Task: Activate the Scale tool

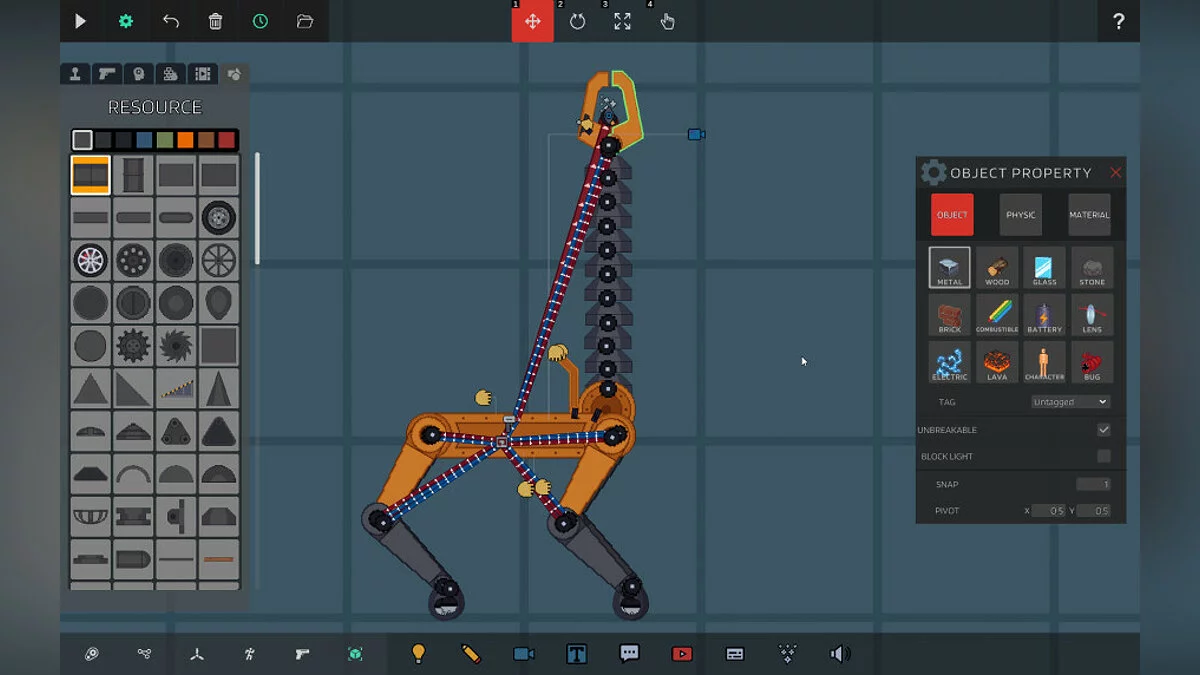Action: click(x=622, y=21)
